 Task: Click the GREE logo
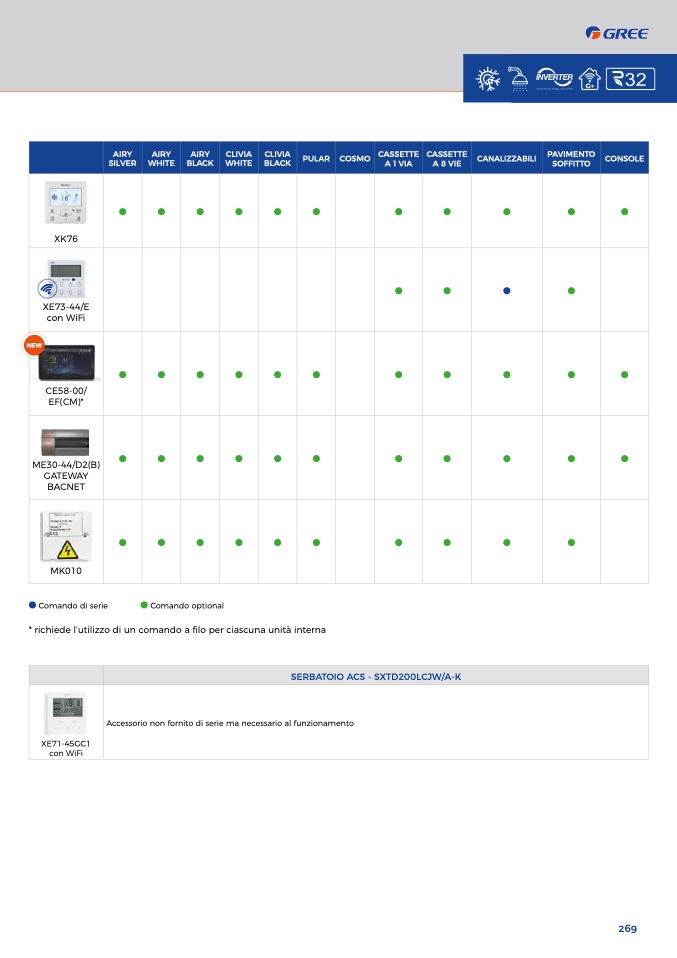pyautogui.click(x=617, y=33)
